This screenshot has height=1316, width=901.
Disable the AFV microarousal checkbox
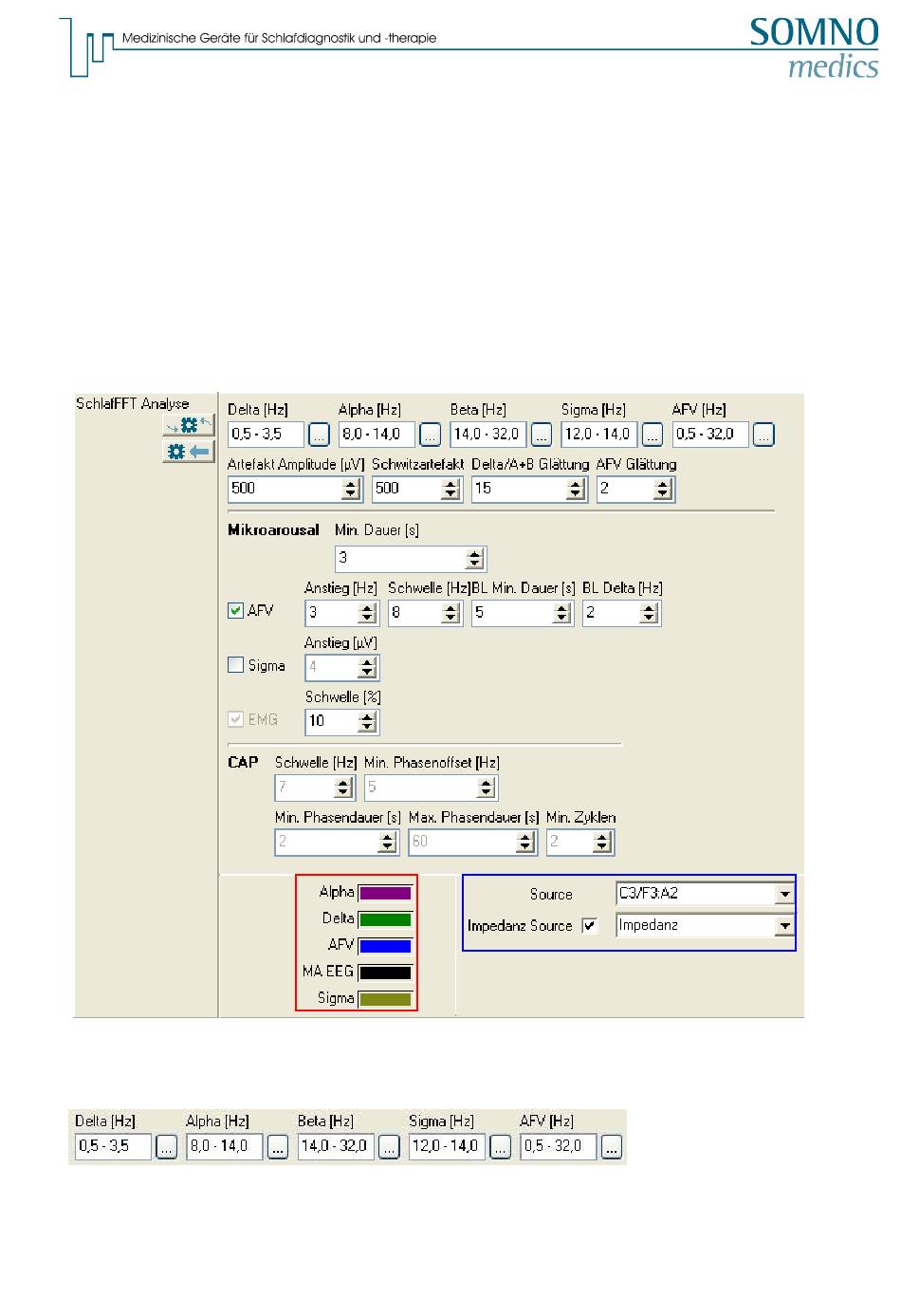click(236, 611)
